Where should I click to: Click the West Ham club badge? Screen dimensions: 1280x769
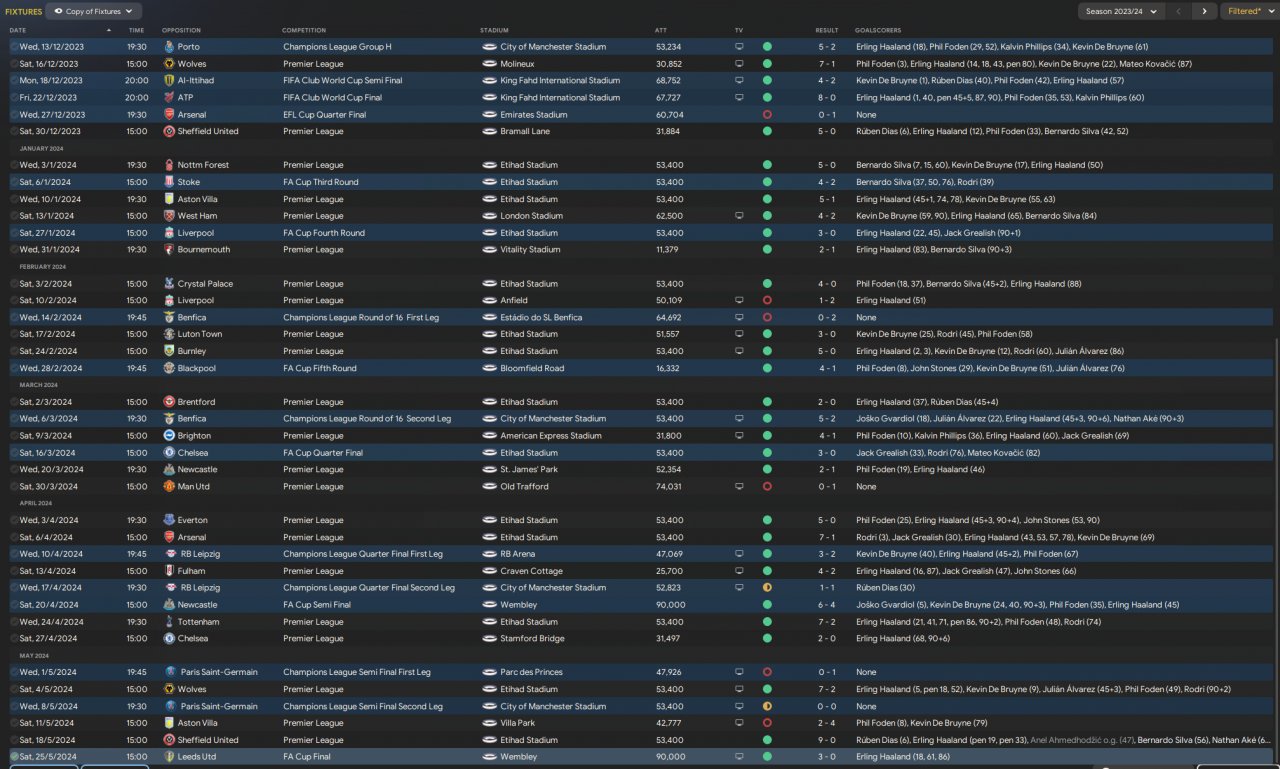[x=169, y=216]
